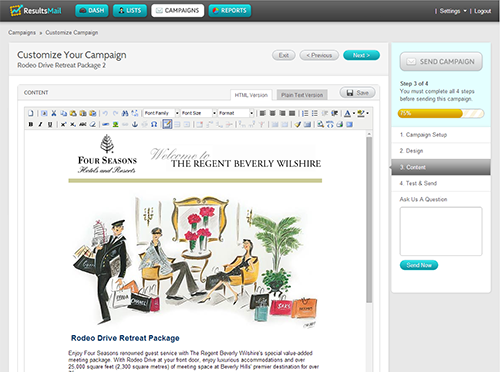
Task: Insert a numbered list
Action: (x=305, y=113)
